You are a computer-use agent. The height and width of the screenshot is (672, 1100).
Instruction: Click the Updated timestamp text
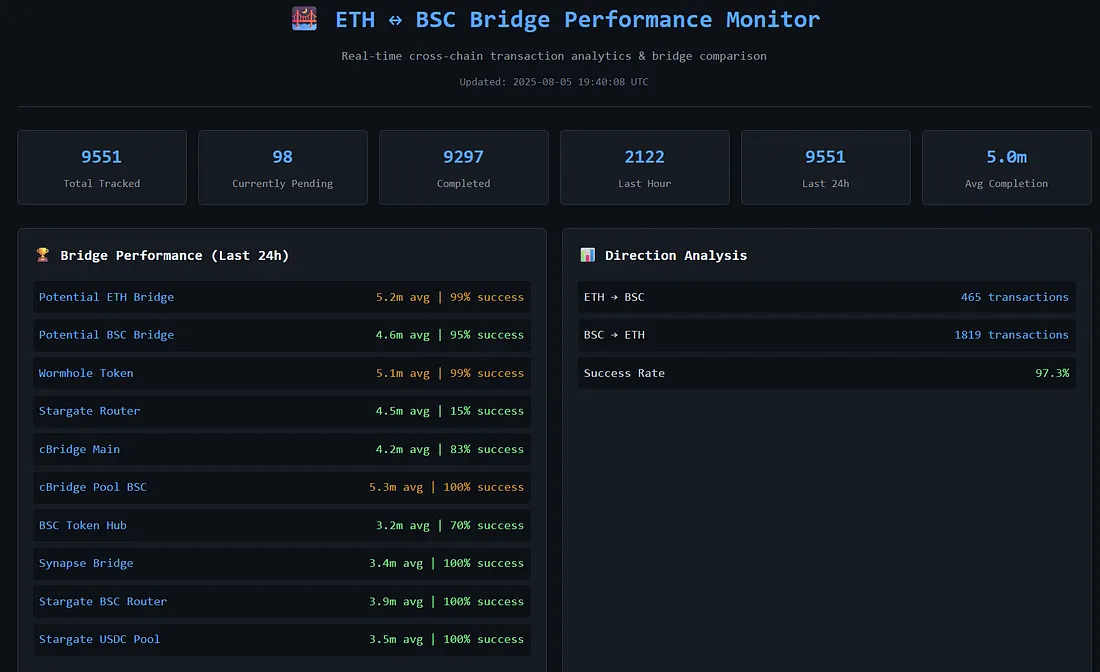pyautogui.click(x=553, y=82)
